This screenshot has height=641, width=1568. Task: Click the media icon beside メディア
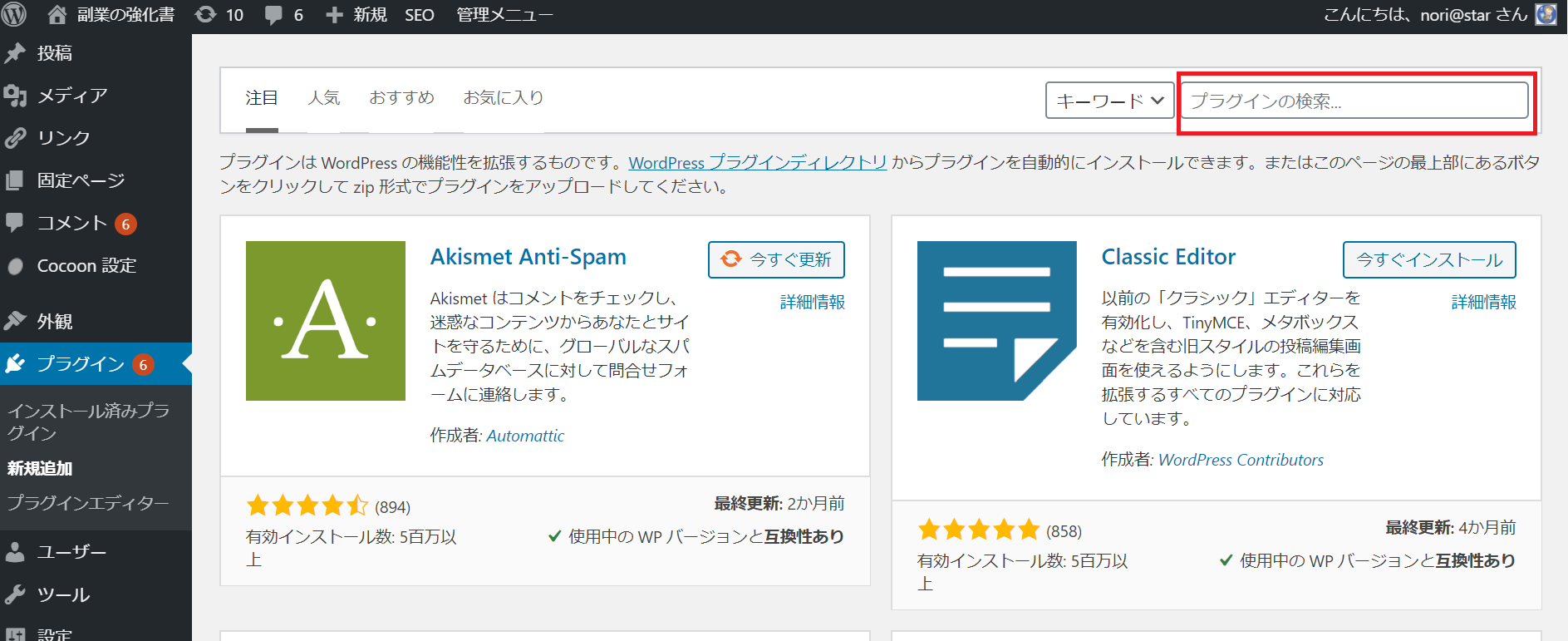(x=15, y=96)
